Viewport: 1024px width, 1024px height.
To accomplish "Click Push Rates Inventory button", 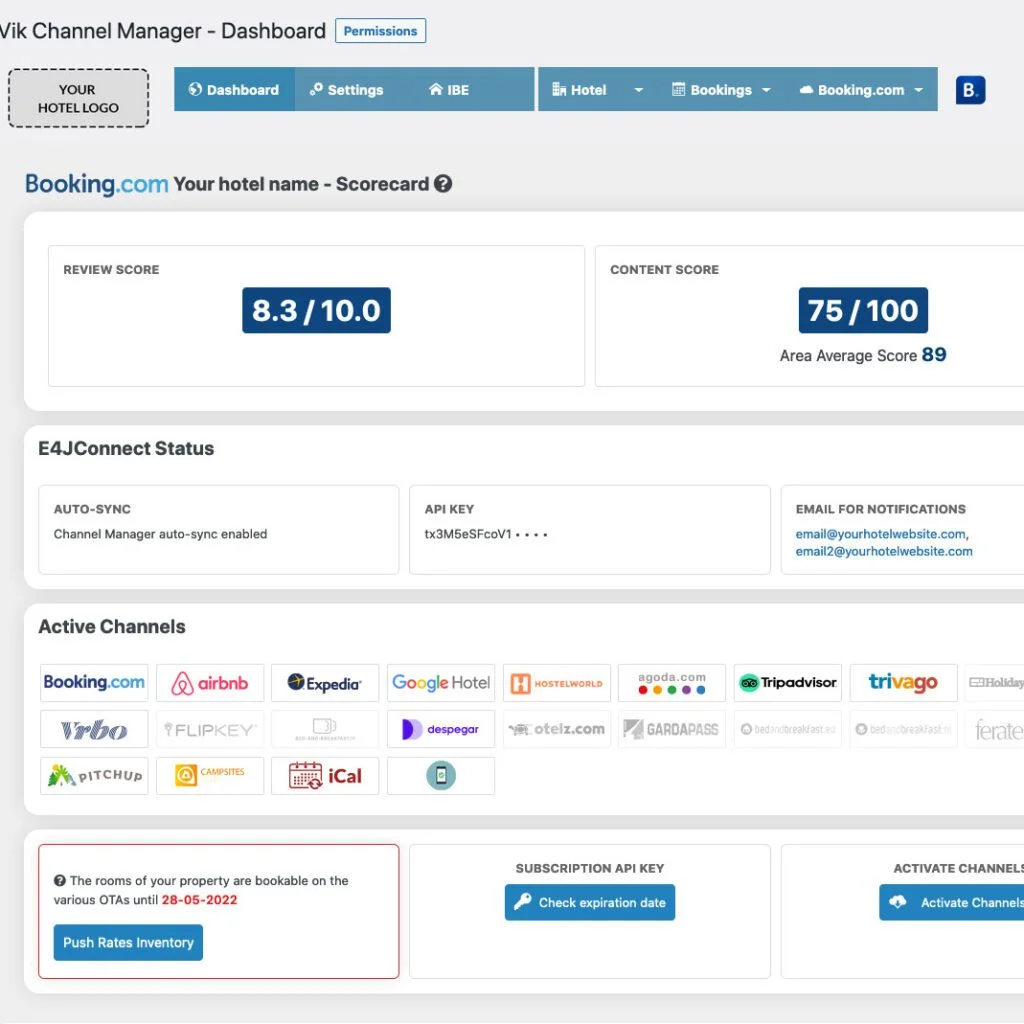I will [x=128, y=942].
